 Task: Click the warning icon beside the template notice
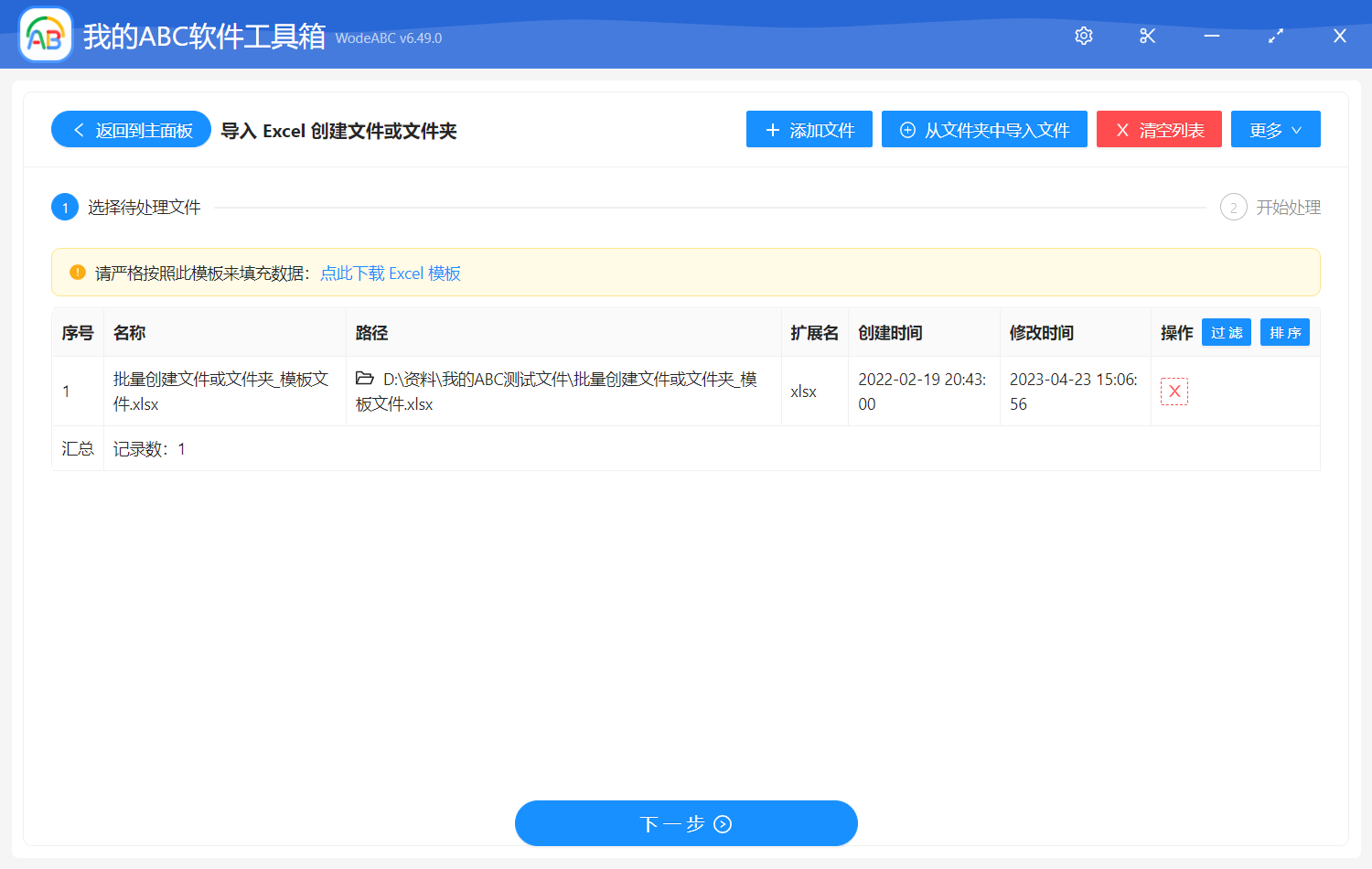[x=78, y=272]
